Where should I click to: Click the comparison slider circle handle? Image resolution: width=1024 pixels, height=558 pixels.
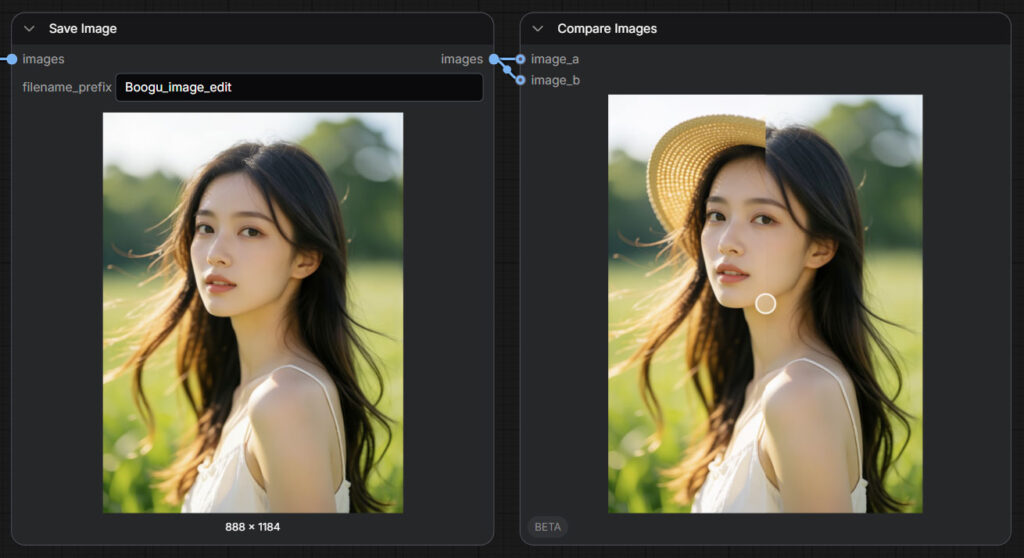coord(765,303)
